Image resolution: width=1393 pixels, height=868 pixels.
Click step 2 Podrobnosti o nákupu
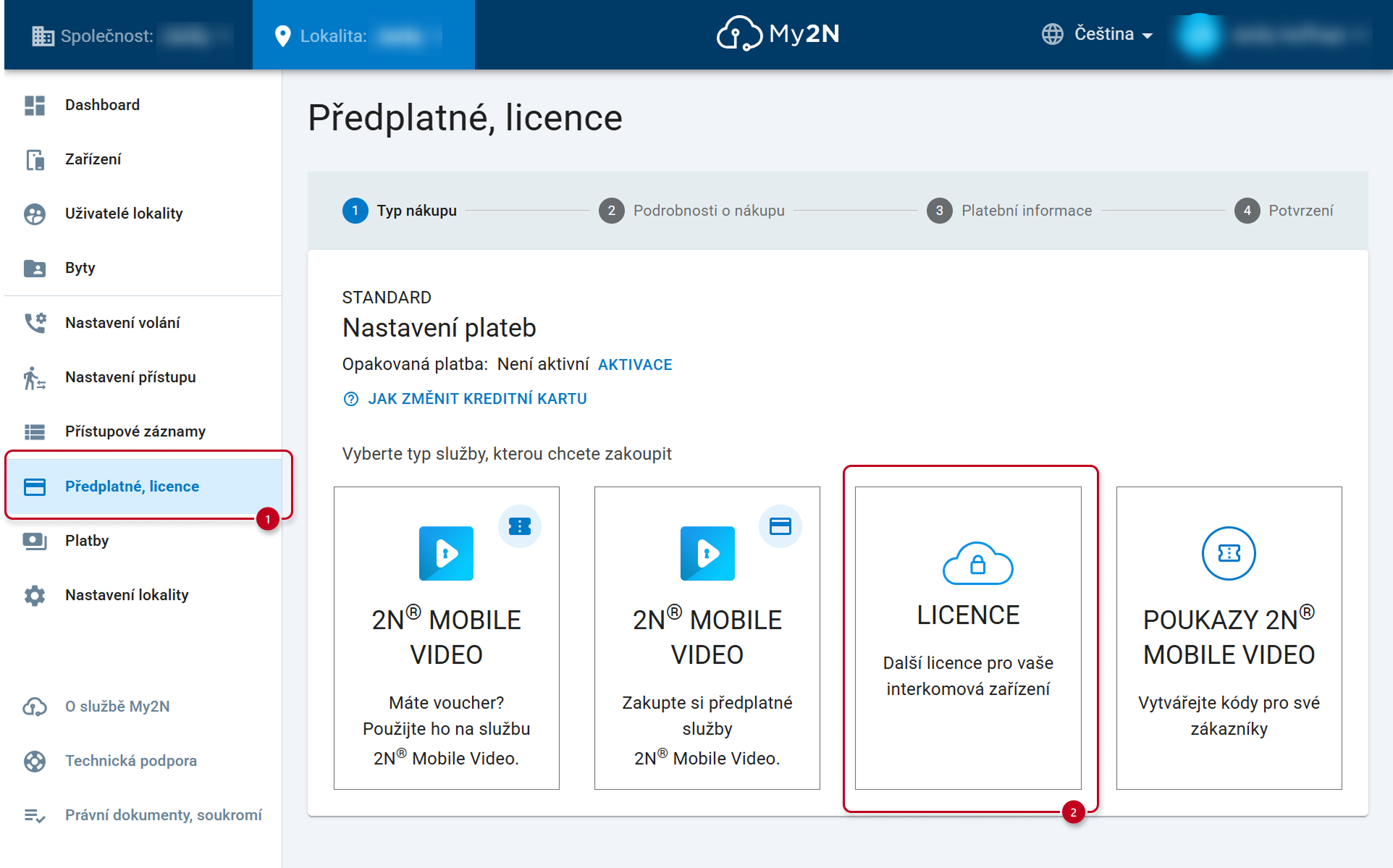pyautogui.click(x=691, y=211)
